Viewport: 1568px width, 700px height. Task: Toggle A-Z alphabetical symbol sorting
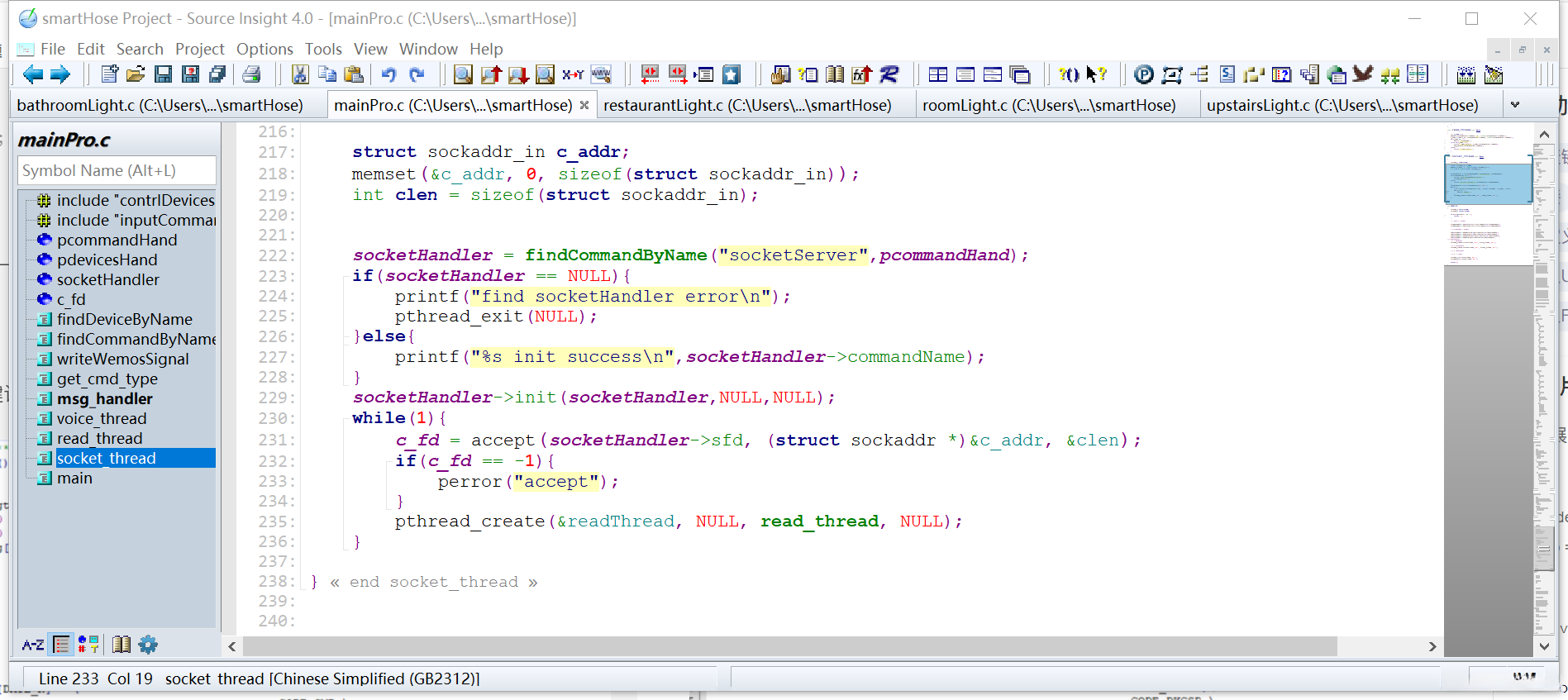click(x=33, y=645)
